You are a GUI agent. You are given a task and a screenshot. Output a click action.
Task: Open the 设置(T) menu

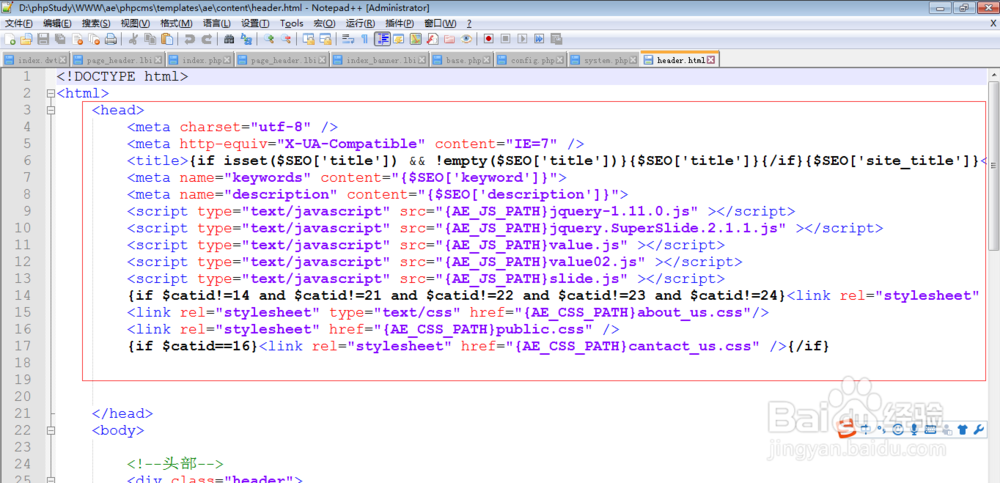255,23
